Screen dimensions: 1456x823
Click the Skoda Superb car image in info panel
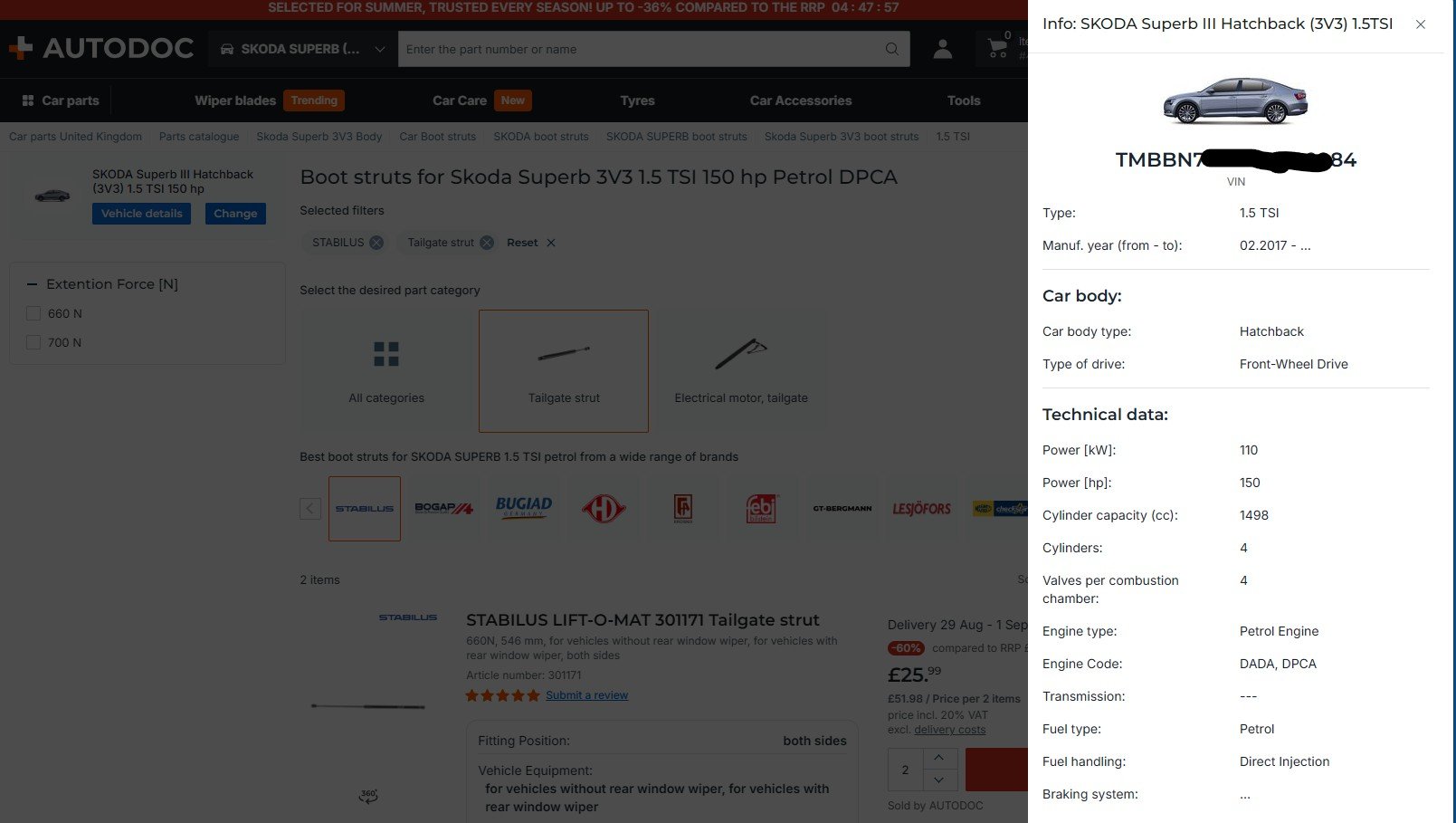[x=1235, y=100]
